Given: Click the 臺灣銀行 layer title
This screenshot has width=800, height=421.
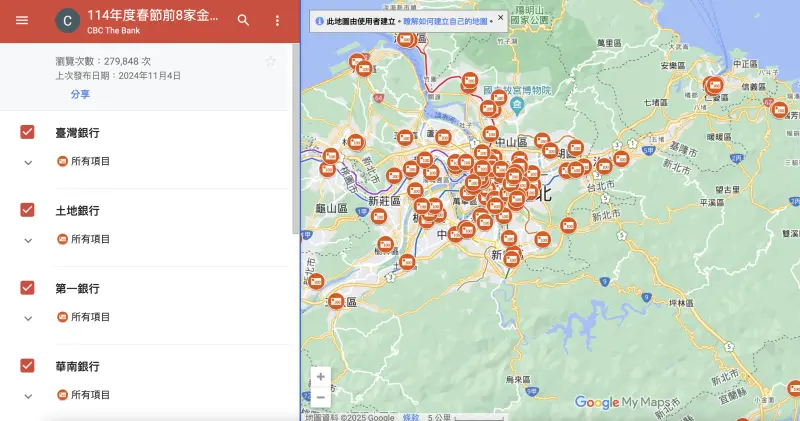Looking at the screenshot, I should (x=78, y=133).
